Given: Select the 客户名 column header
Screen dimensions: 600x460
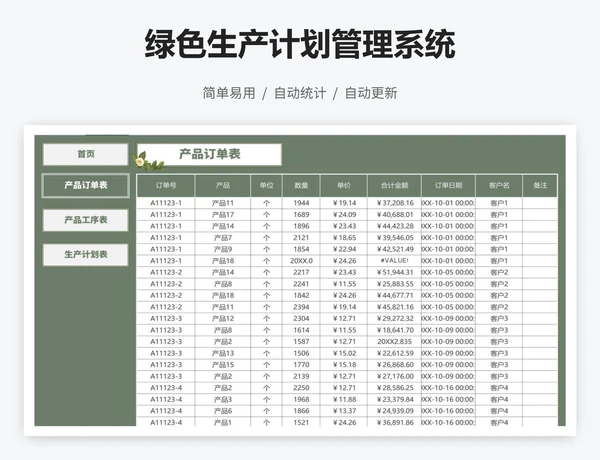Looking at the screenshot, I should click(499, 186).
